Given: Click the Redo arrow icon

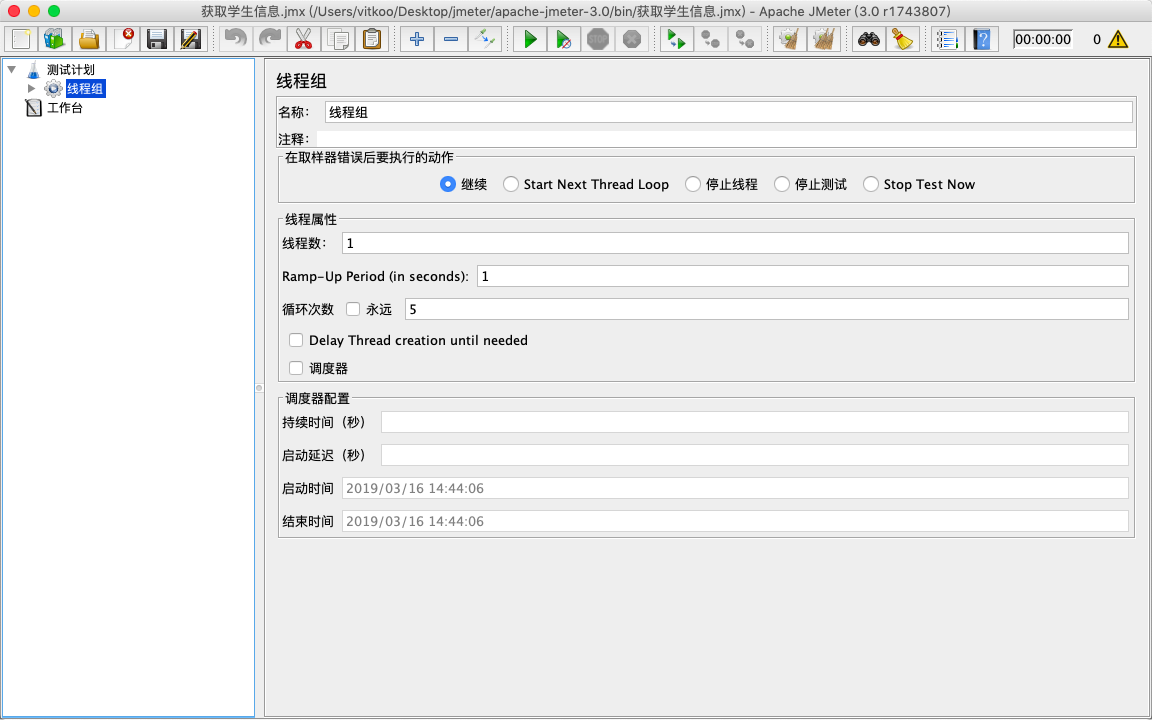Looking at the screenshot, I should pos(270,39).
